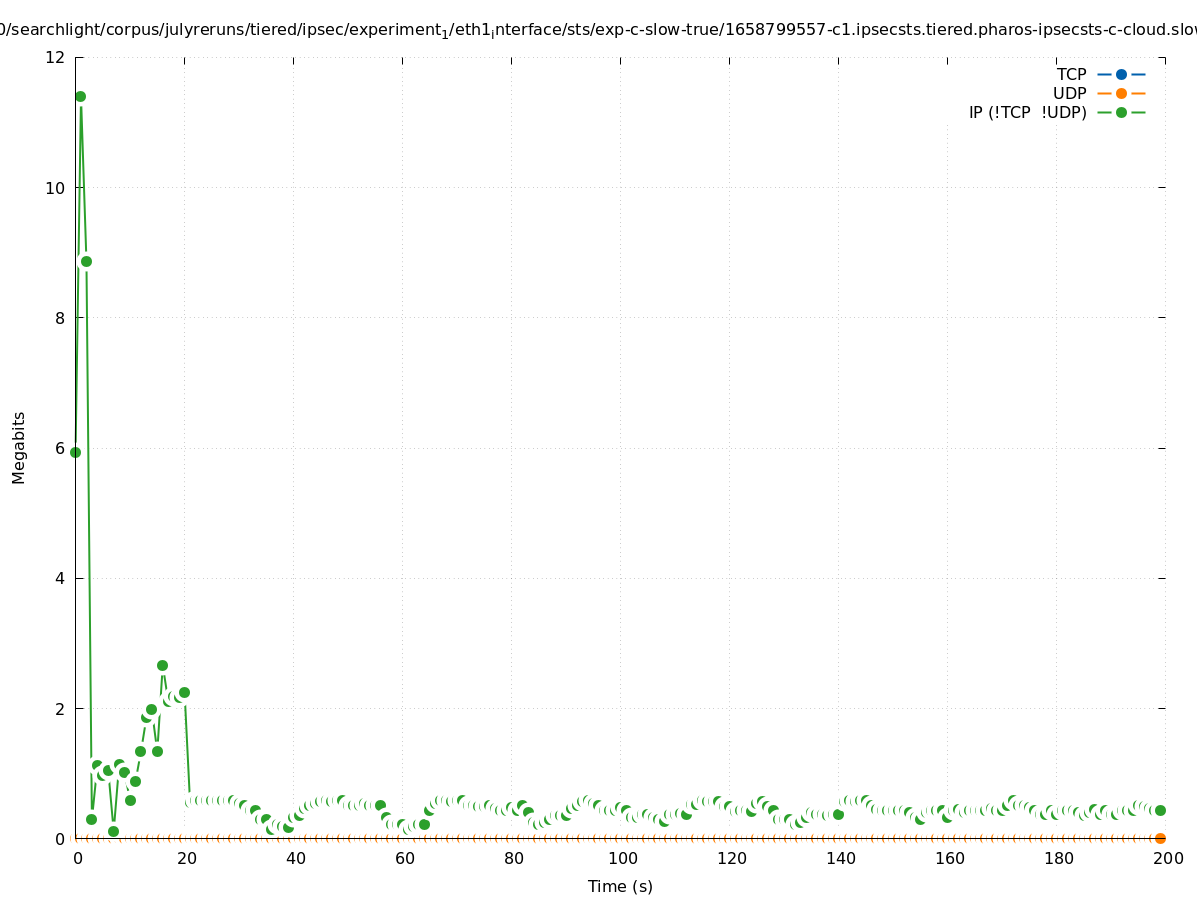
Task: Click the green data point near 9 Megabits
Action: point(86,262)
